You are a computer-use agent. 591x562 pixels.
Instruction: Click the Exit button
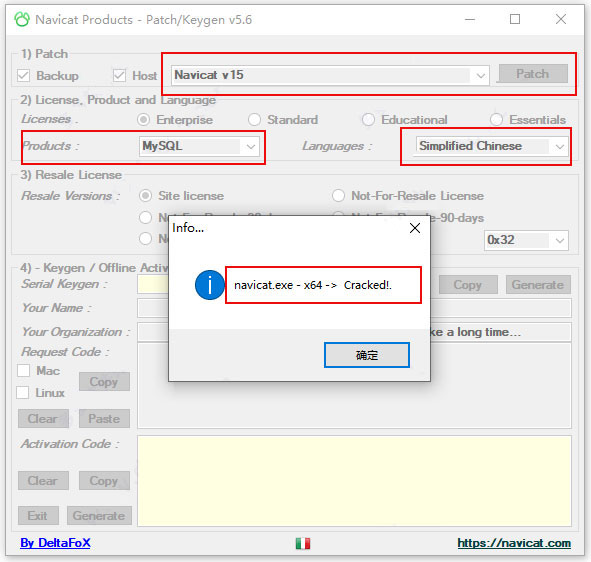pos(38,515)
